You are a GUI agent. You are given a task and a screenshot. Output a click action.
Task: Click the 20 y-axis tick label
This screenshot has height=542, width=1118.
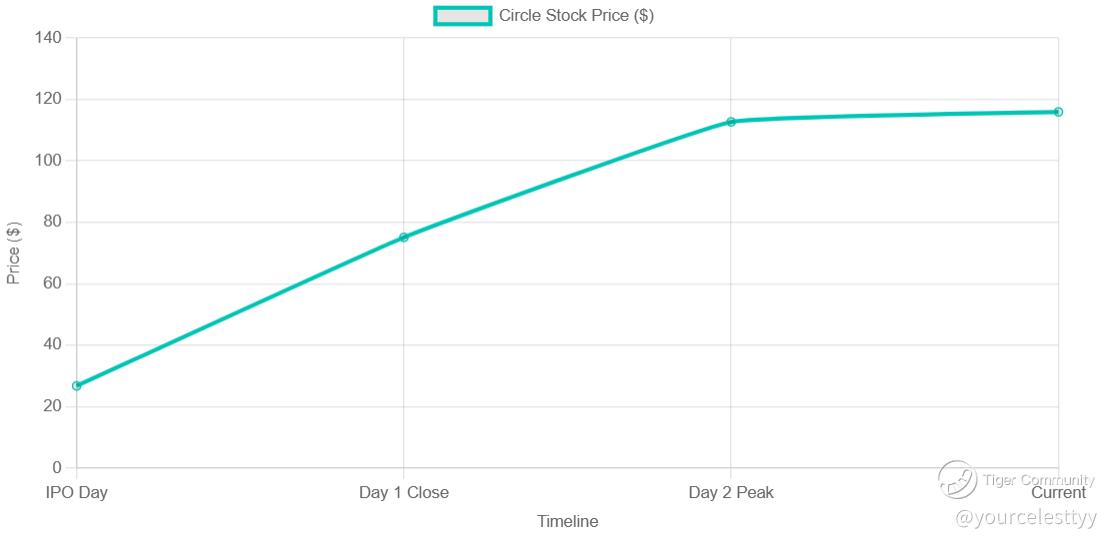[x=52, y=407]
